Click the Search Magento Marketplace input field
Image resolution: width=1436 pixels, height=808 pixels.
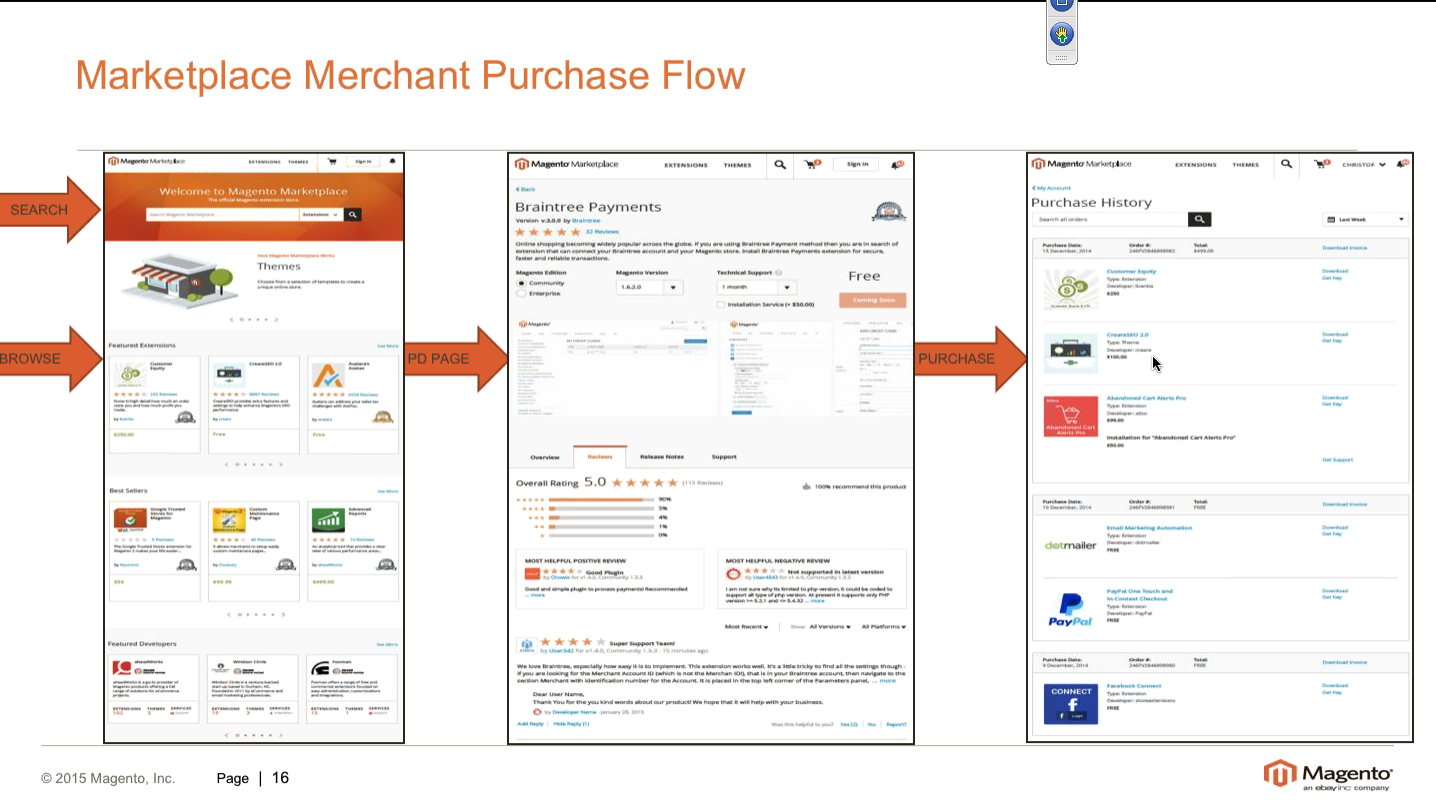click(222, 214)
